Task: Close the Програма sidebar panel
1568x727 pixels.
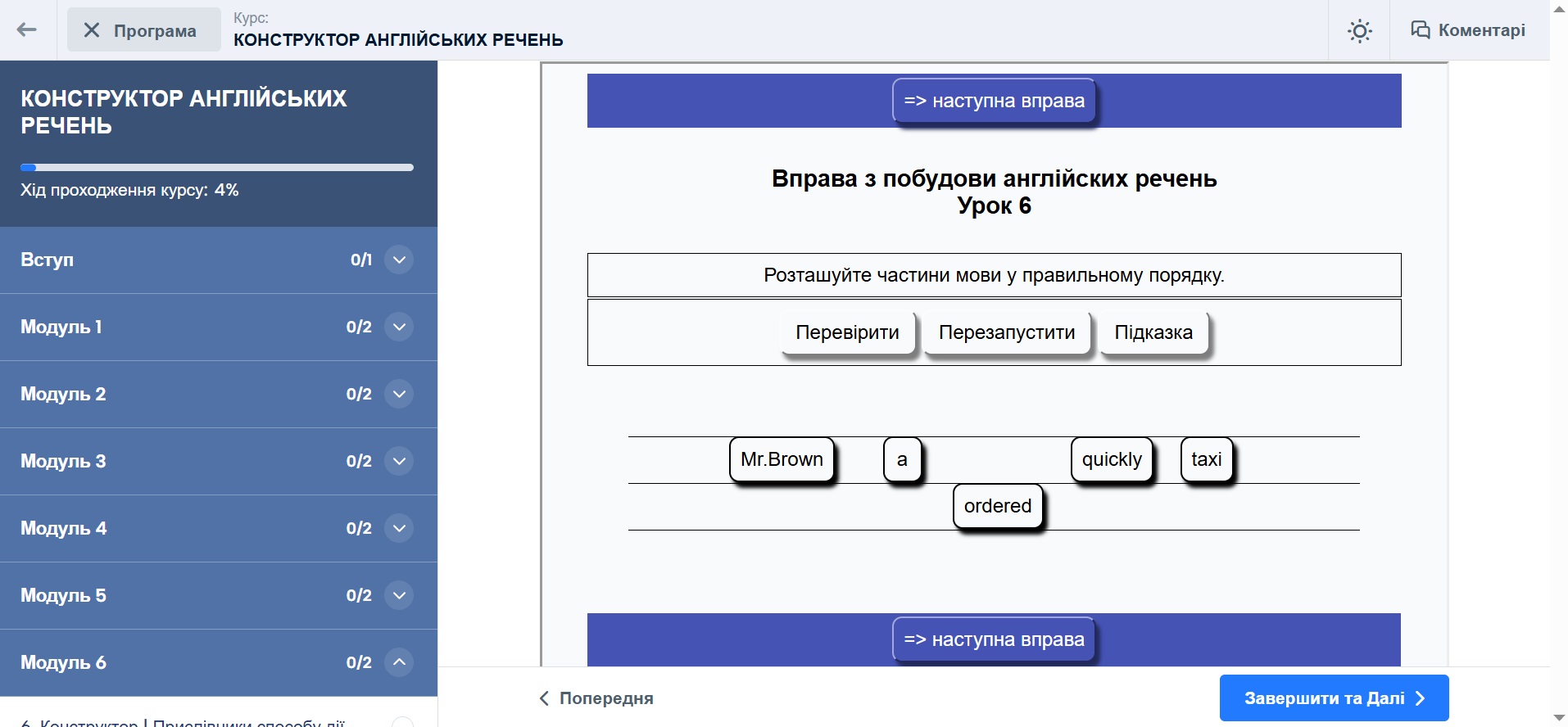Action: point(144,30)
